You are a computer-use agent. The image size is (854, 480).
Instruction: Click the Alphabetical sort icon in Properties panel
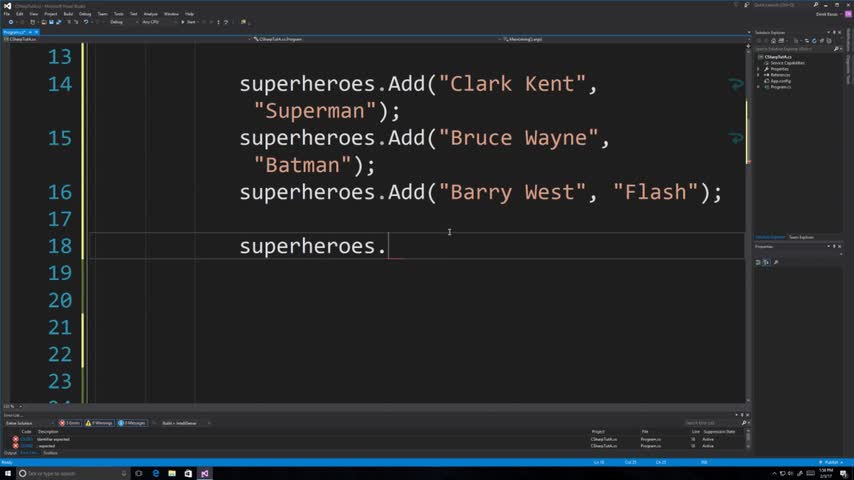[766, 262]
